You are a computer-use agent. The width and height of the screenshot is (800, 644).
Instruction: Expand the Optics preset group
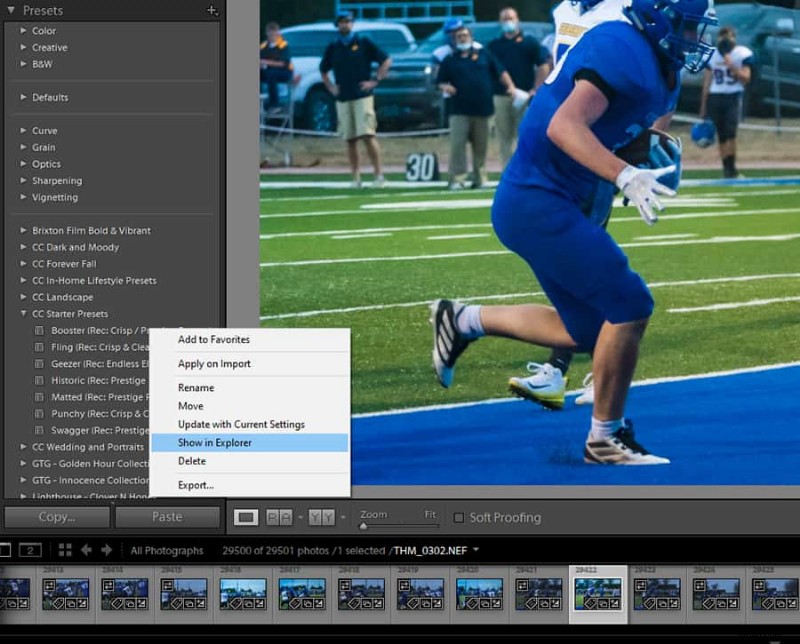click(23, 164)
